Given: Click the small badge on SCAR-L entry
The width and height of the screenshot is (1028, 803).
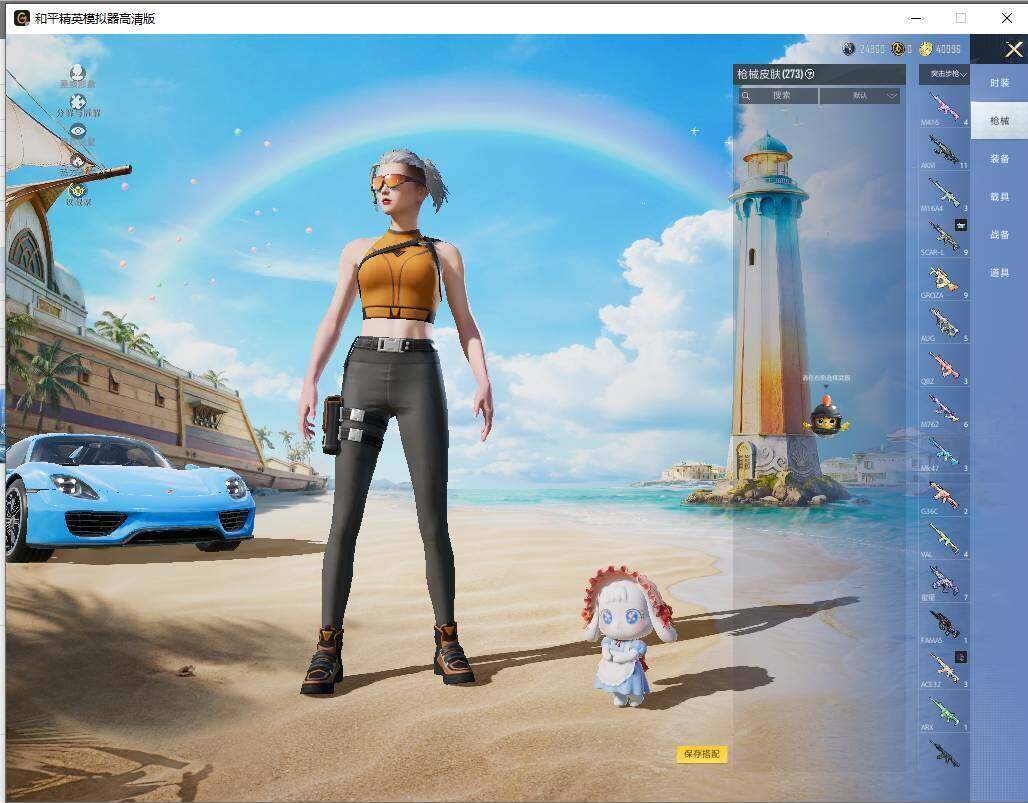Looking at the screenshot, I should coord(960,225).
